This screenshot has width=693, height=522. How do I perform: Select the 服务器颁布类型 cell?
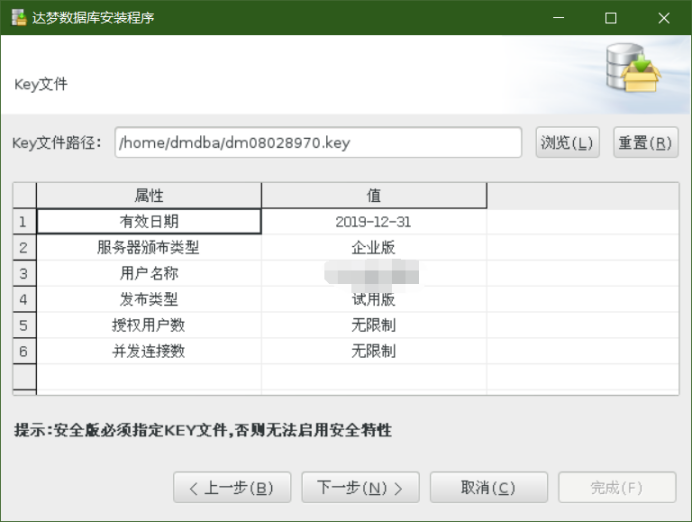coord(149,248)
